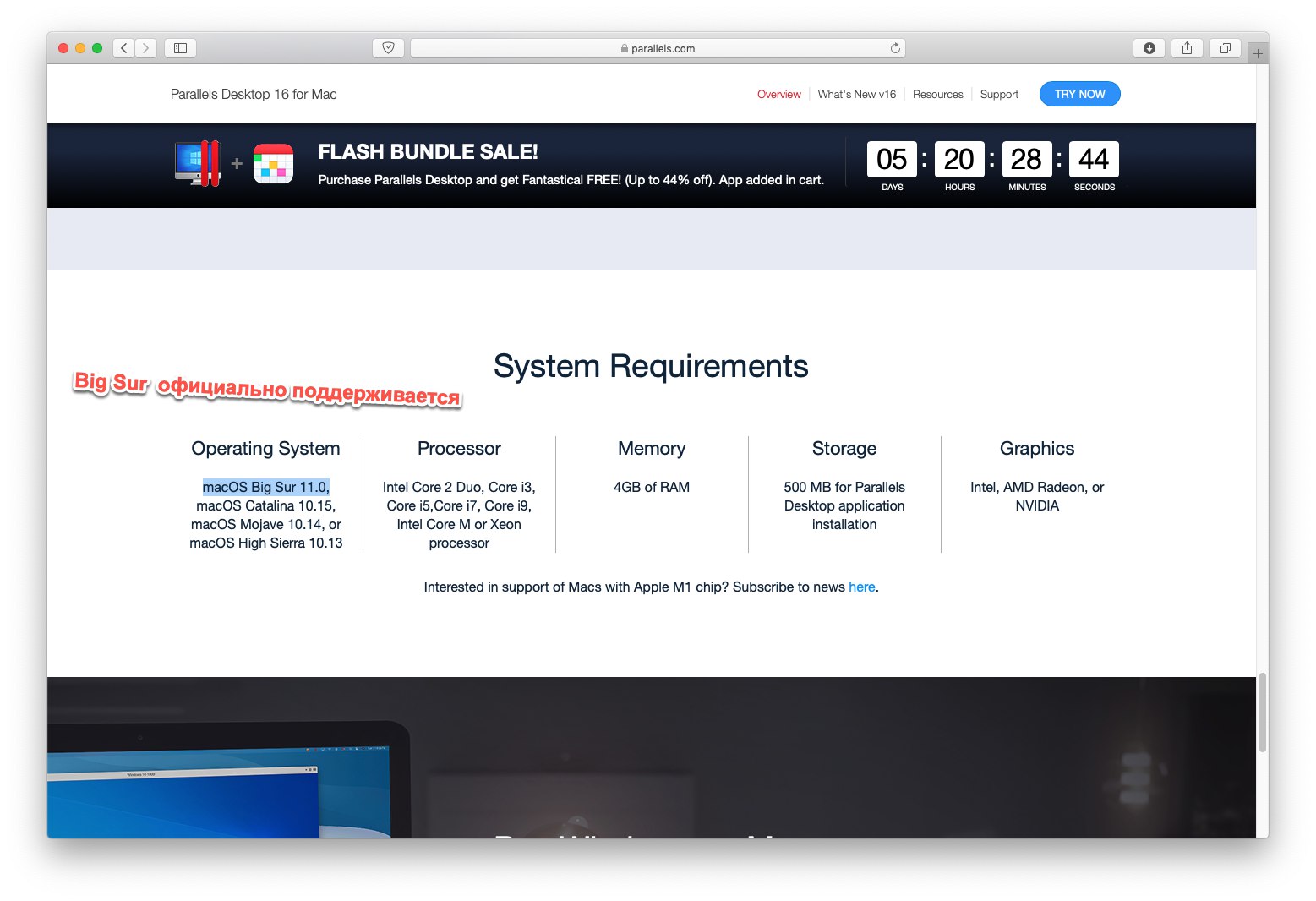The image size is (1316, 901).
Task: Click the macOS High Sierra 10.13 line
Action: (x=266, y=543)
